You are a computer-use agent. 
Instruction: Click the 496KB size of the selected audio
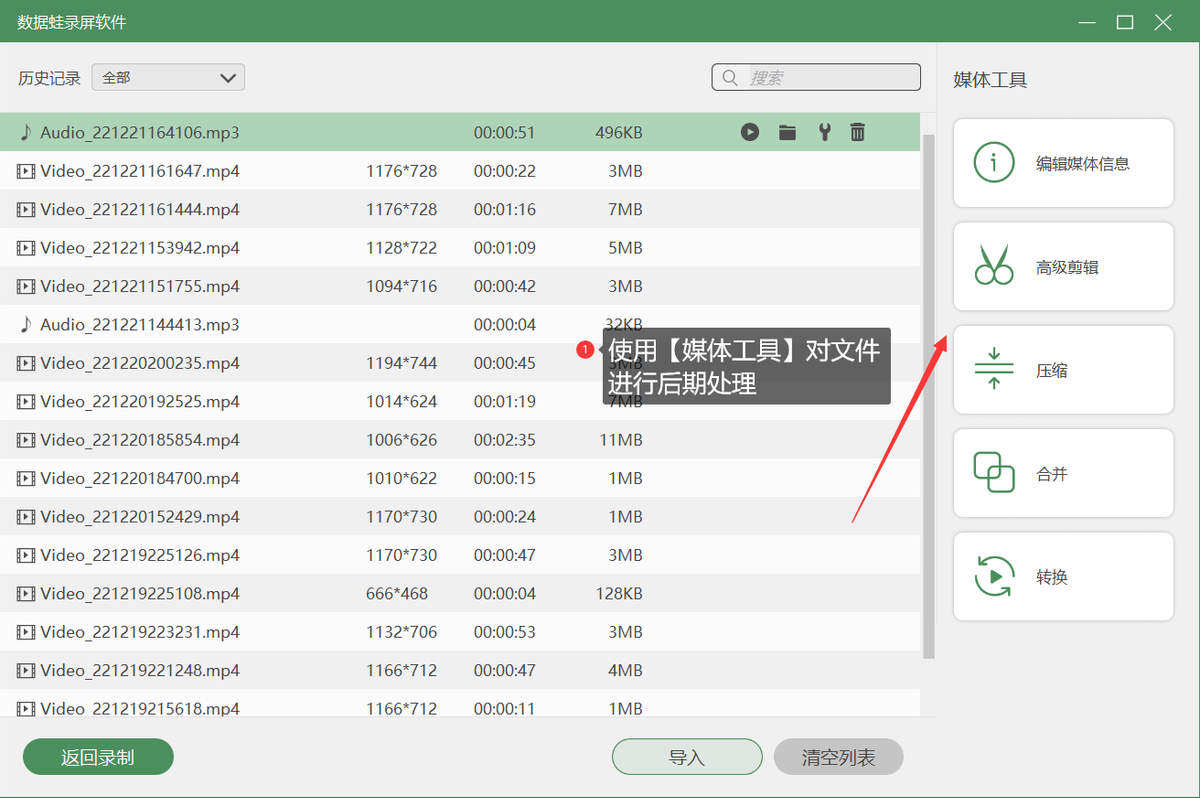click(619, 132)
